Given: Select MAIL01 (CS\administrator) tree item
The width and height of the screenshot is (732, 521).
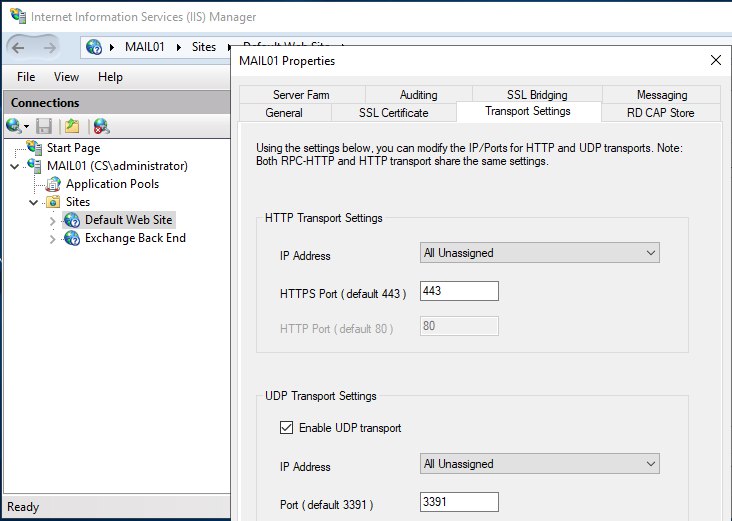Looking at the screenshot, I should 118,166.
